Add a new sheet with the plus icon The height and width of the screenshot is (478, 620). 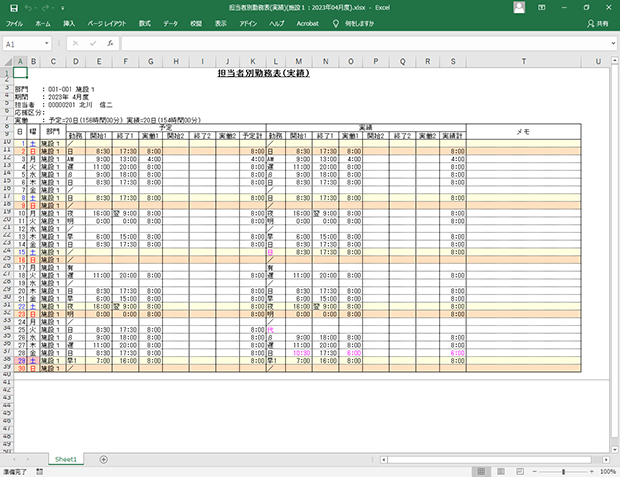(103, 459)
